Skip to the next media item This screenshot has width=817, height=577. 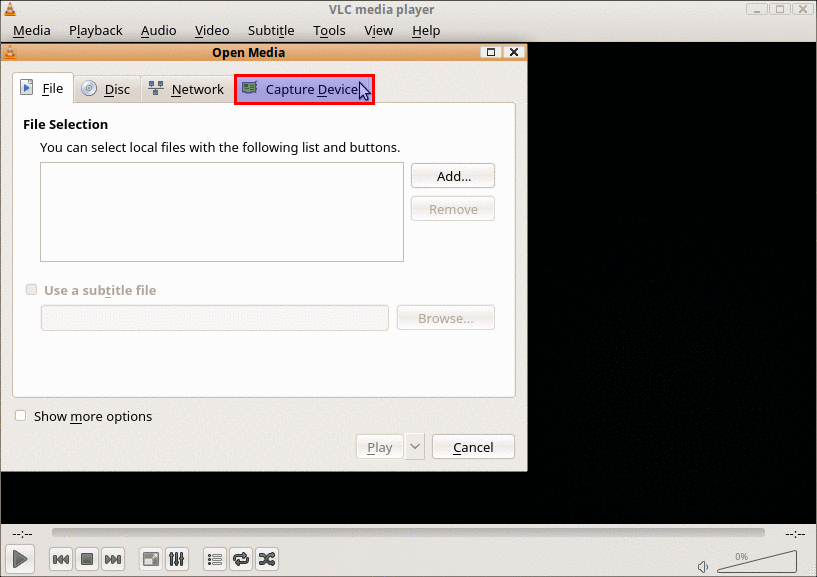click(113, 559)
